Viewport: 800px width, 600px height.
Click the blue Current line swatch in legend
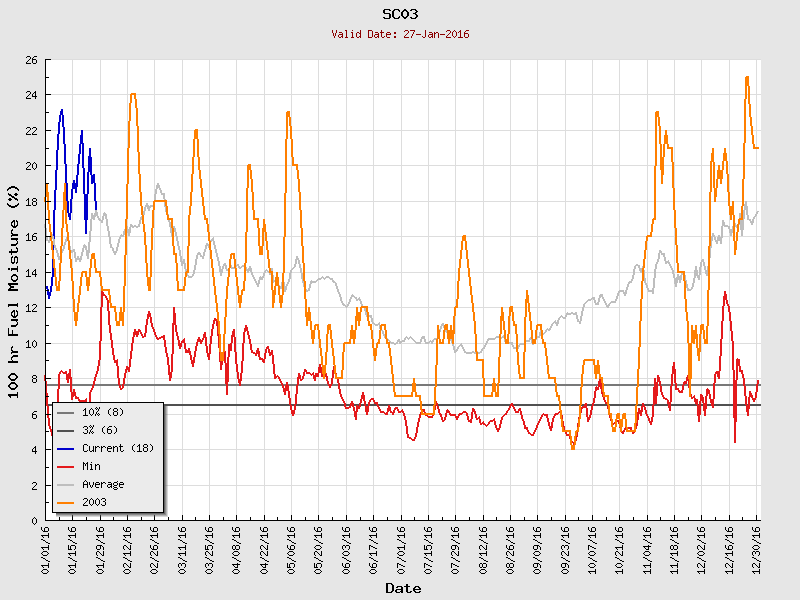pyautogui.click(x=66, y=448)
